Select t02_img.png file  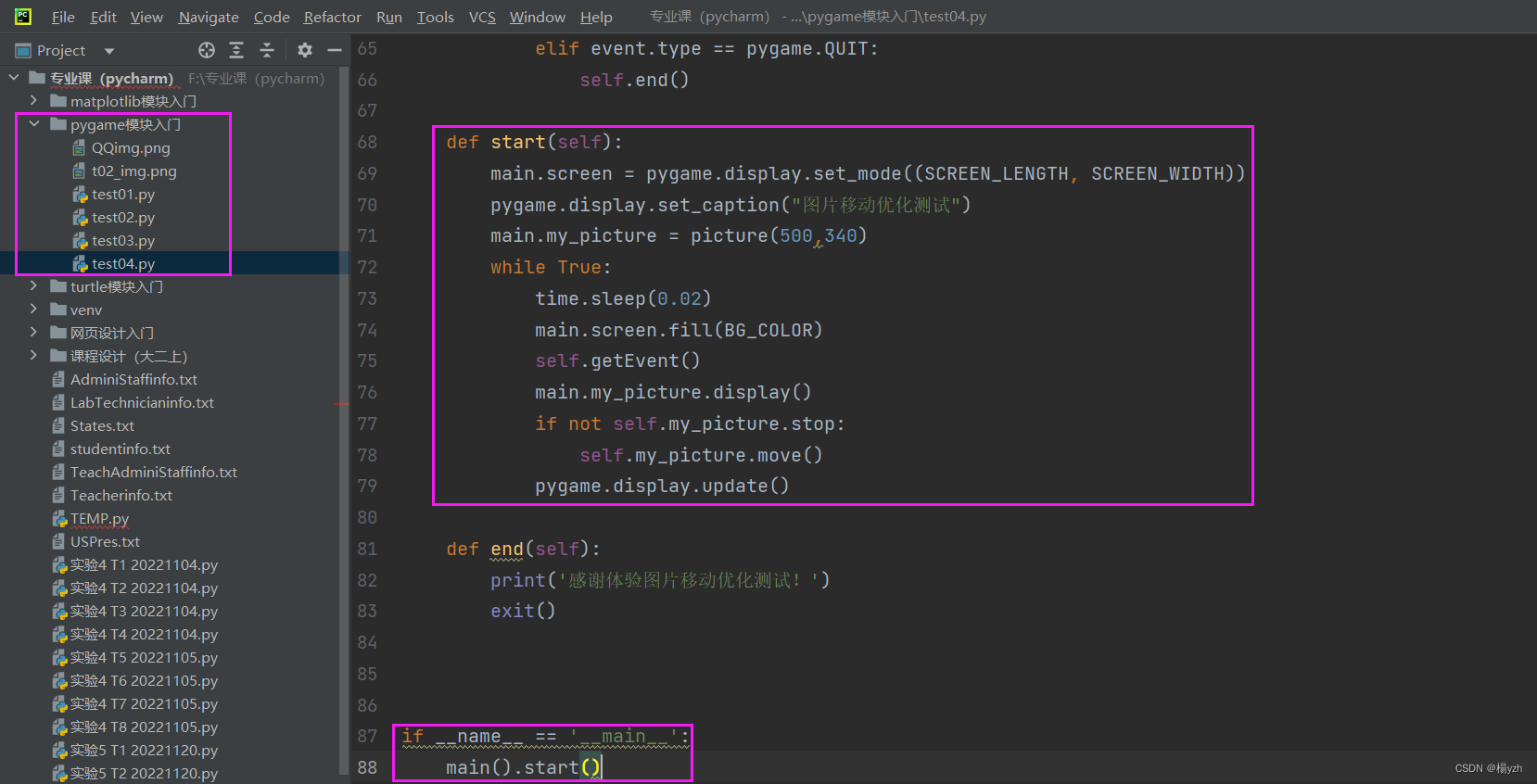[x=133, y=171]
